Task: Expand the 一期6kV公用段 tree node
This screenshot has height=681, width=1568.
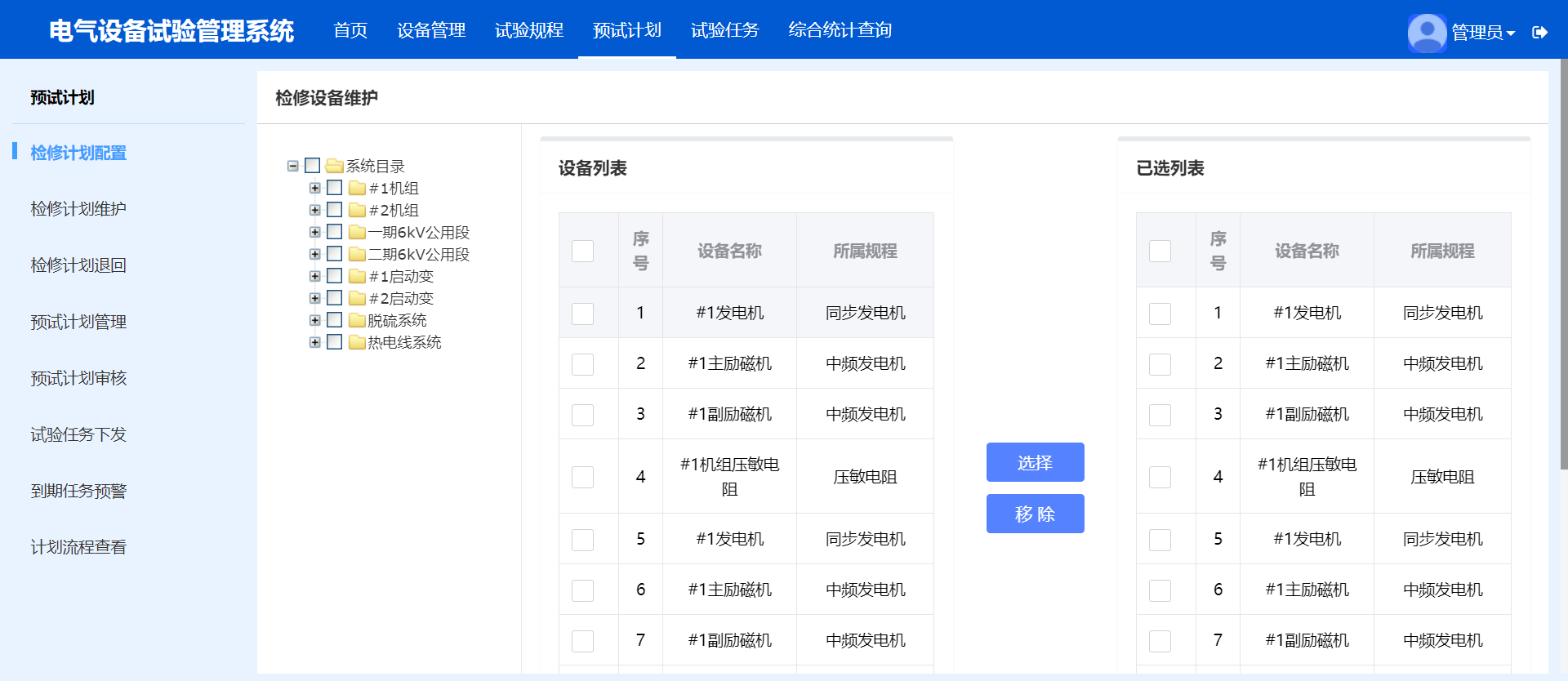Action: coord(314,232)
